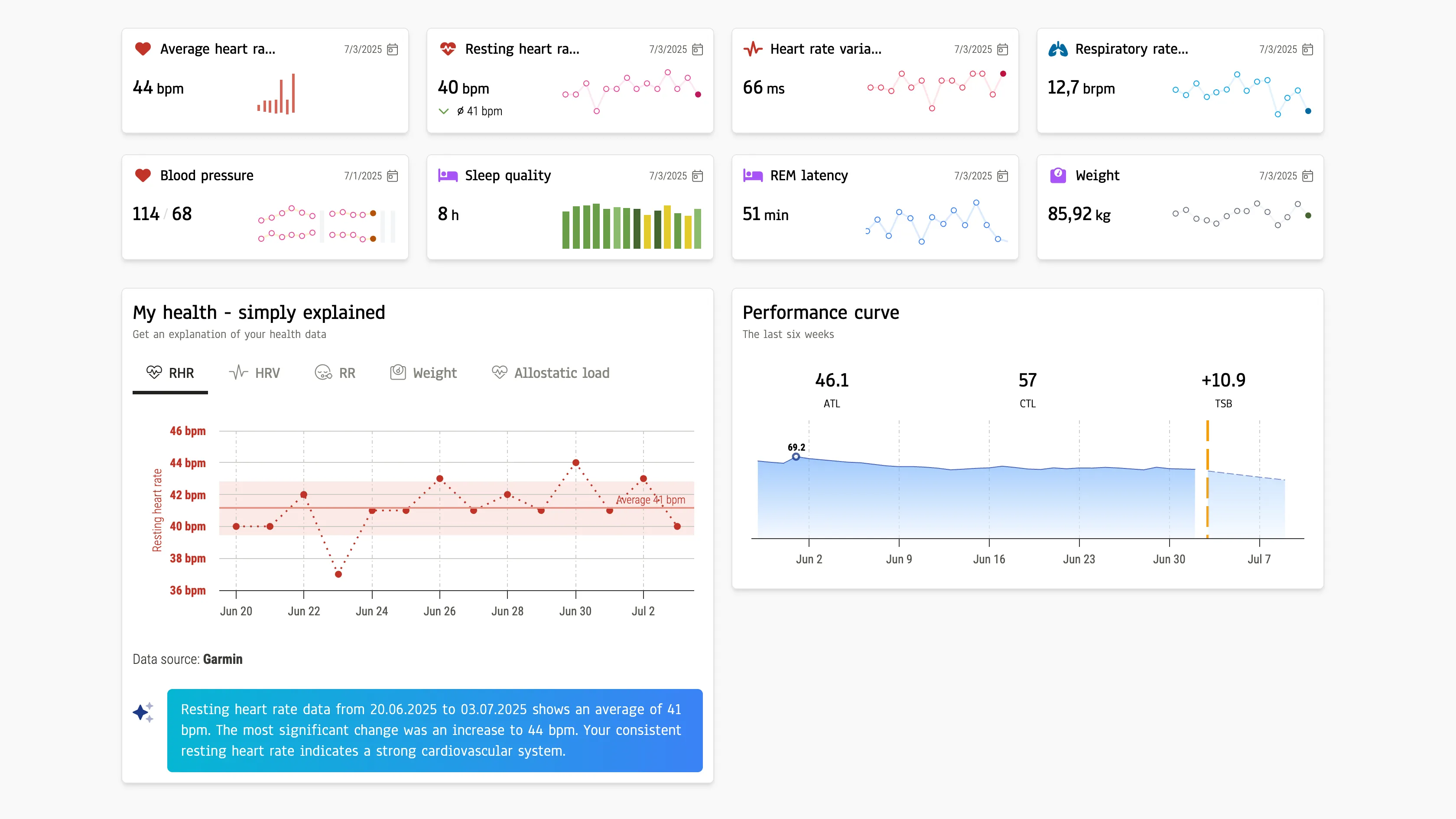Open calendar on Heart rate variability card

click(x=1002, y=50)
